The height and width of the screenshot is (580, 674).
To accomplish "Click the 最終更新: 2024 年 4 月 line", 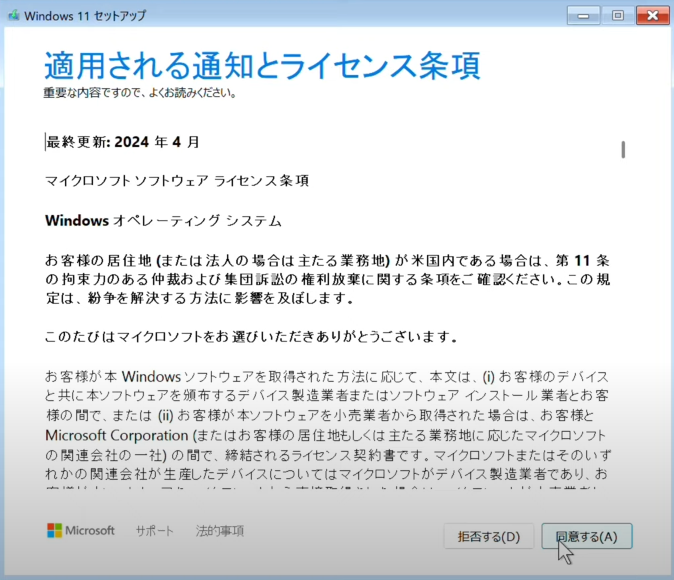I will 123,142.
